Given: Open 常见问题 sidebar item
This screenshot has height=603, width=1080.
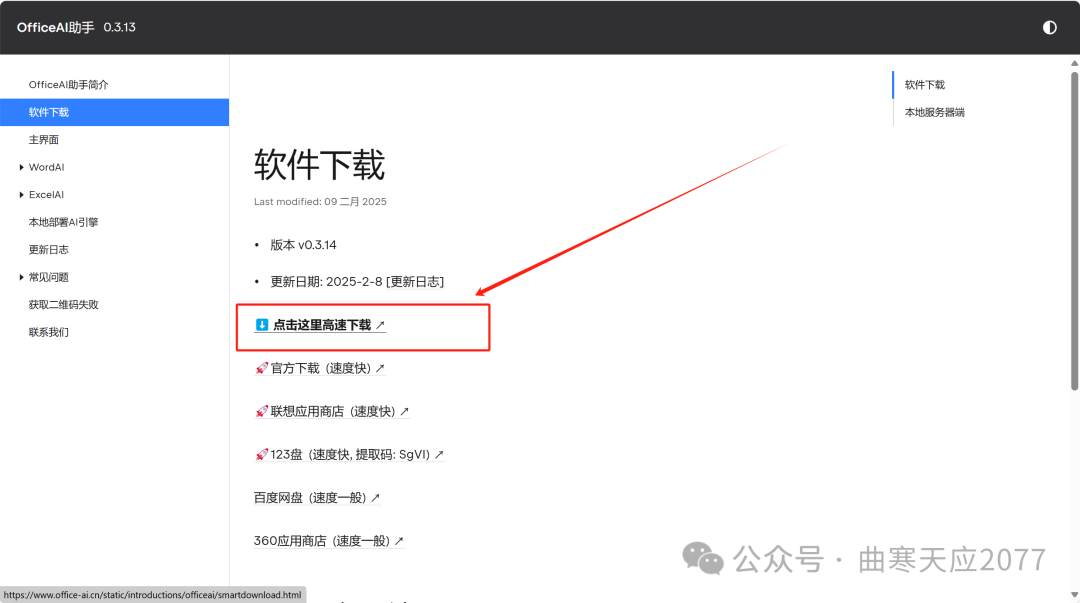Looking at the screenshot, I should click(x=48, y=277).
